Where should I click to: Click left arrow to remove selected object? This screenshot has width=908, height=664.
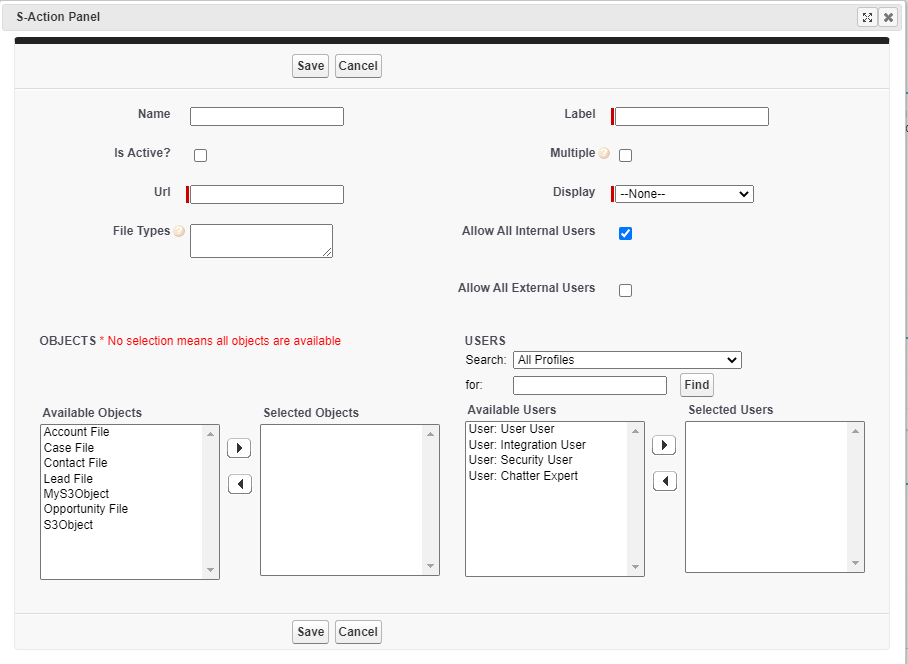239,484
